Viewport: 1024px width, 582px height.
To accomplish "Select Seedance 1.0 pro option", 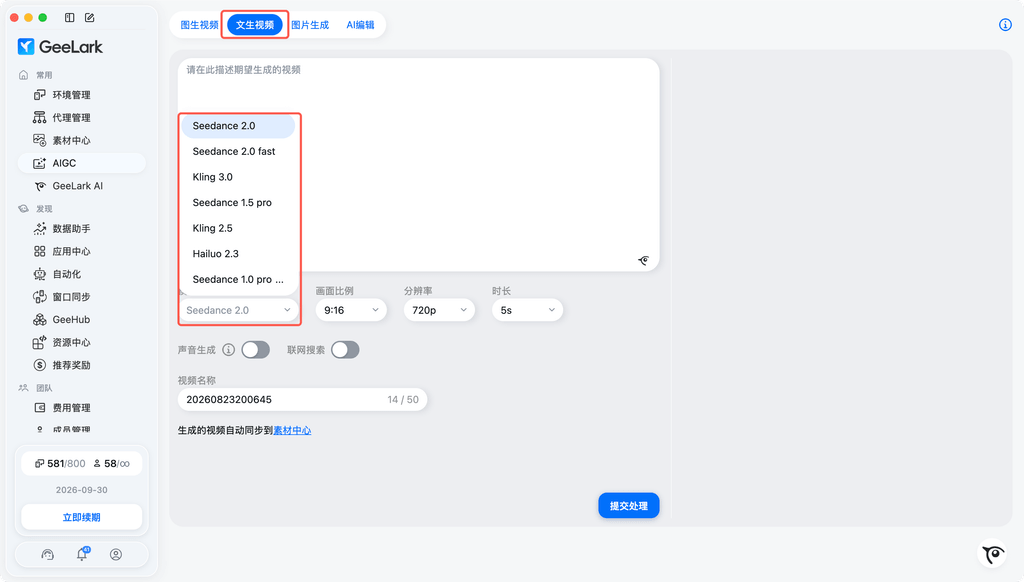I will coord(238,279).
